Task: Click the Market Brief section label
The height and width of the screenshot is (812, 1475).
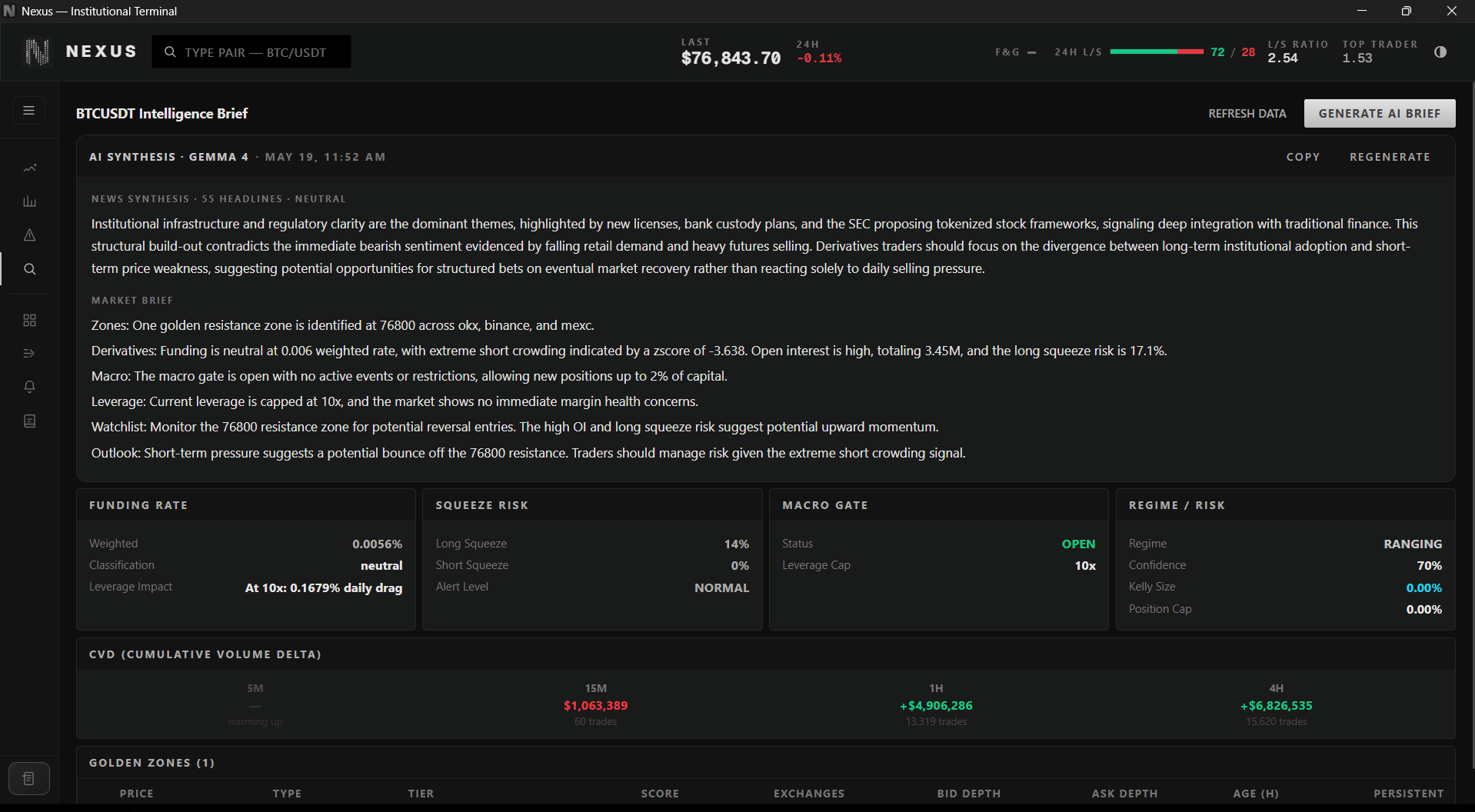Action: (x=132, y=301)
